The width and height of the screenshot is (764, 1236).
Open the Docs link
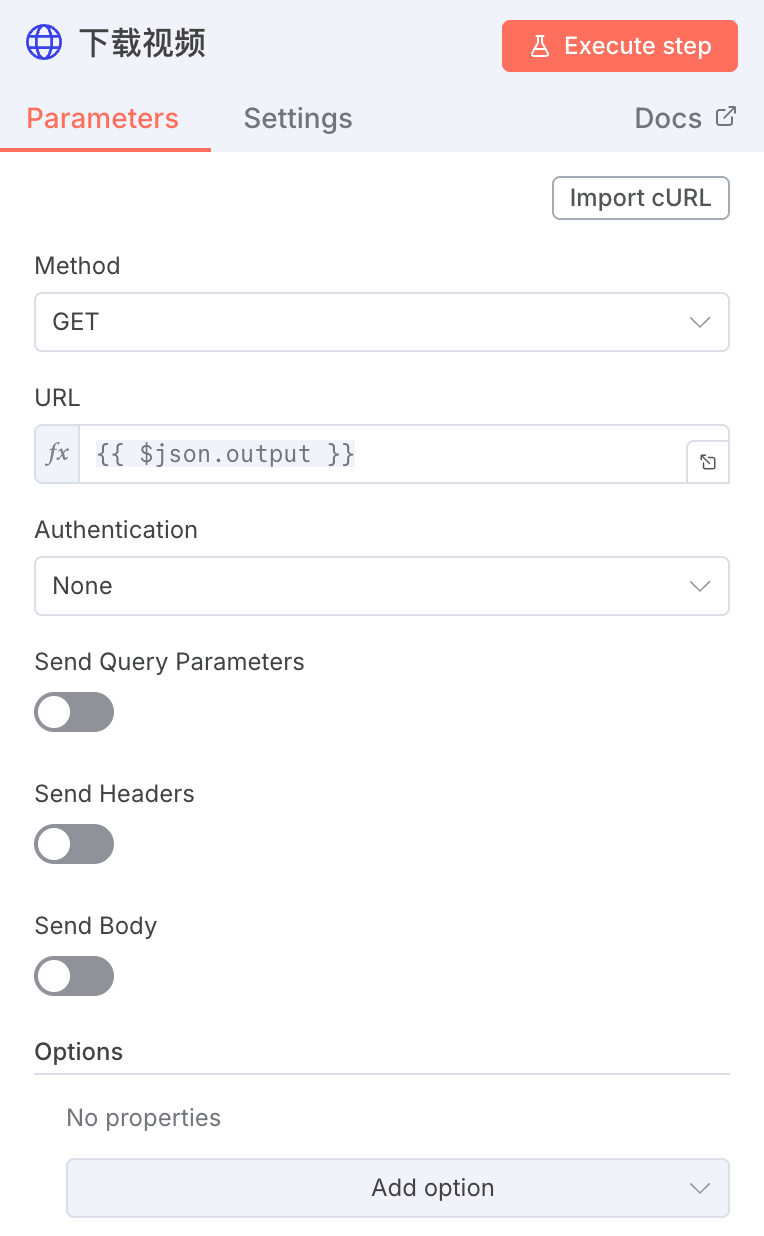pos(669,119)
